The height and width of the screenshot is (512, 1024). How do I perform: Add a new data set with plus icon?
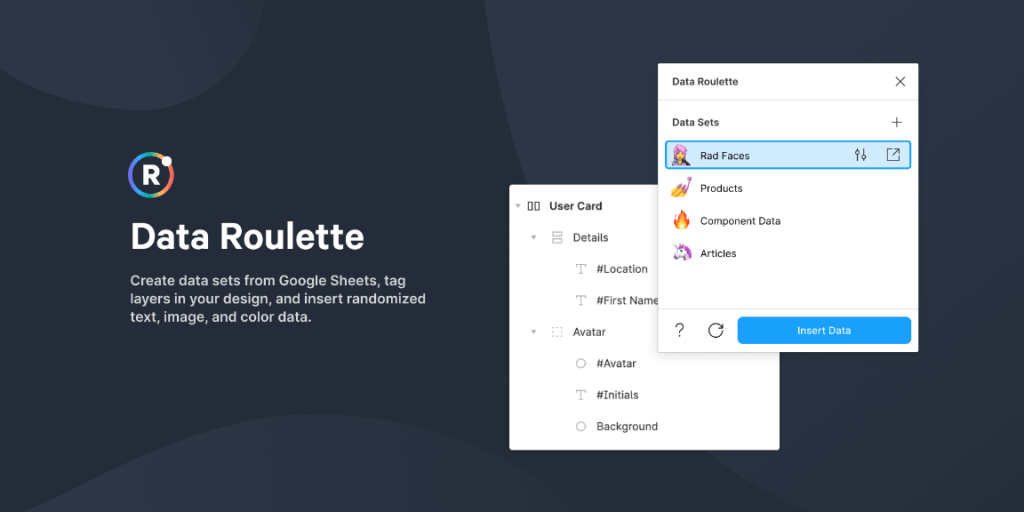pos(897,122)
